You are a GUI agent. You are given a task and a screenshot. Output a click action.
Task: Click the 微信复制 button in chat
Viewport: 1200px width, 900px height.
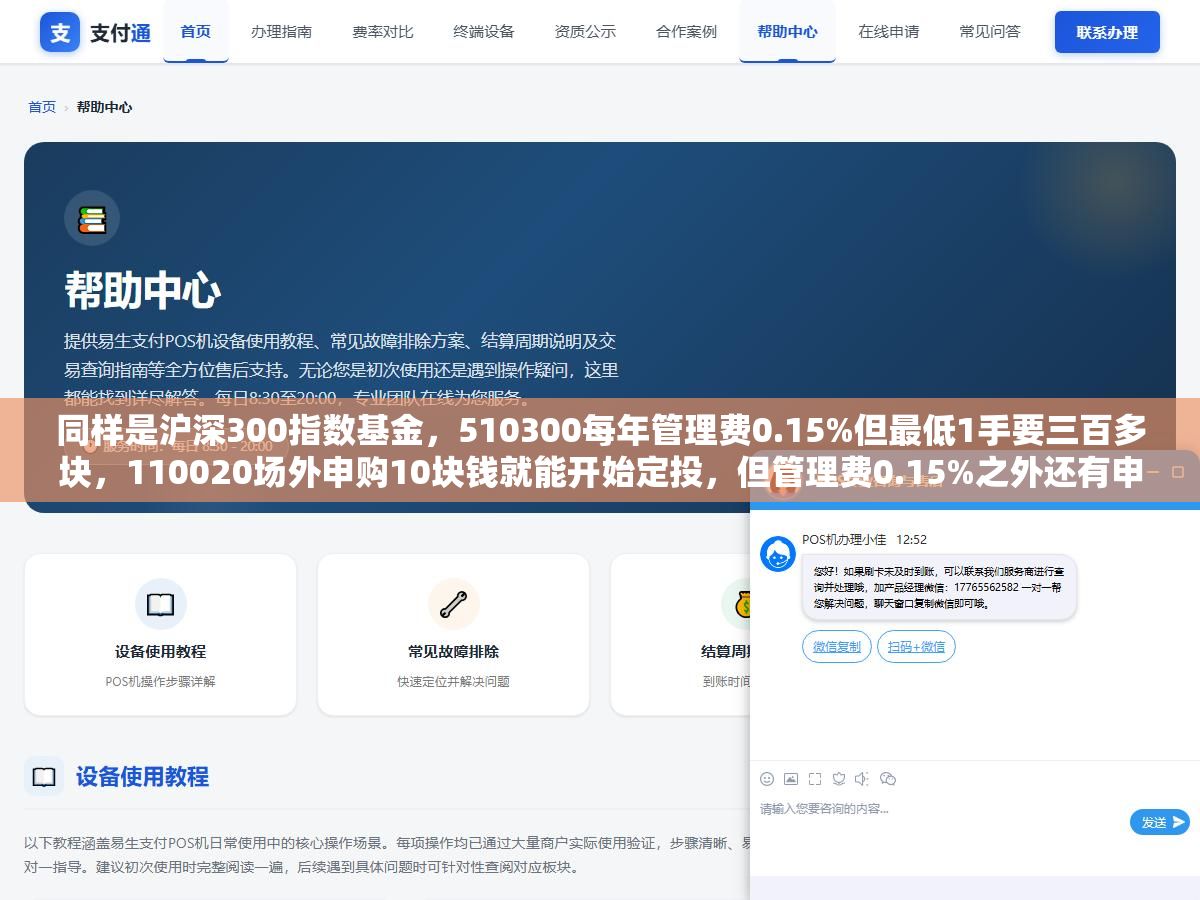coord(837,647)
